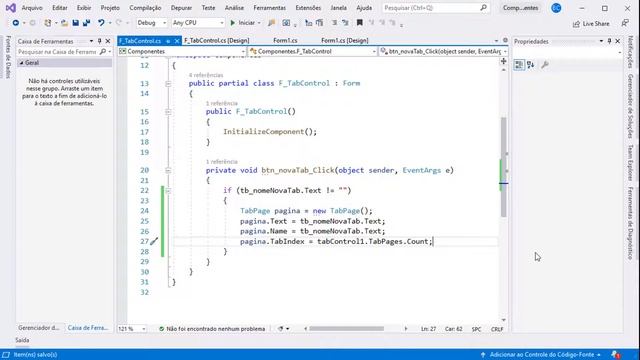The image size is (640, 360).
Task: Open Saída output window tab
Action: pyautogui.click(x=22, y=340)
